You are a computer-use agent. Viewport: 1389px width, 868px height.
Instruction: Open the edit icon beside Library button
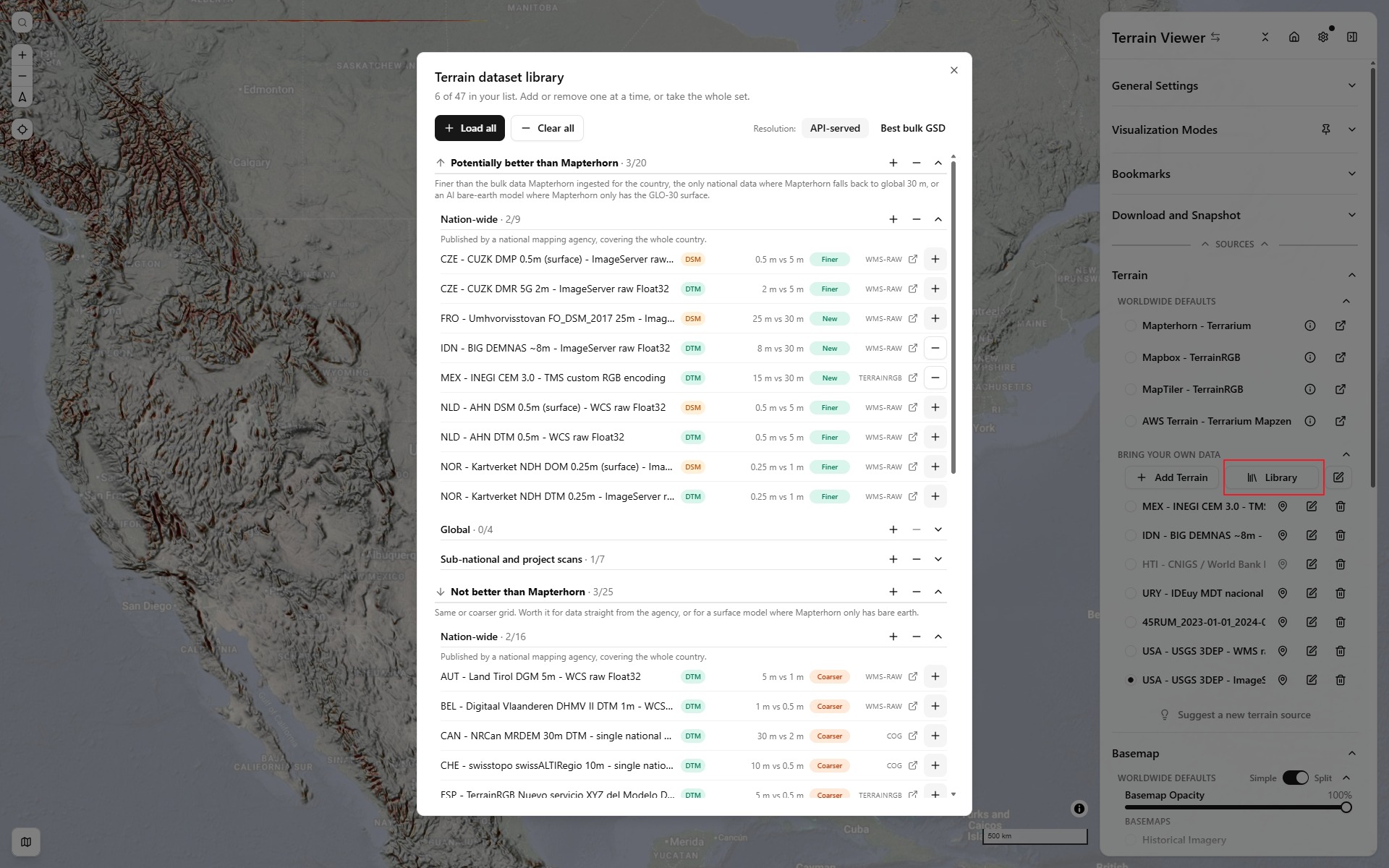1338,477
